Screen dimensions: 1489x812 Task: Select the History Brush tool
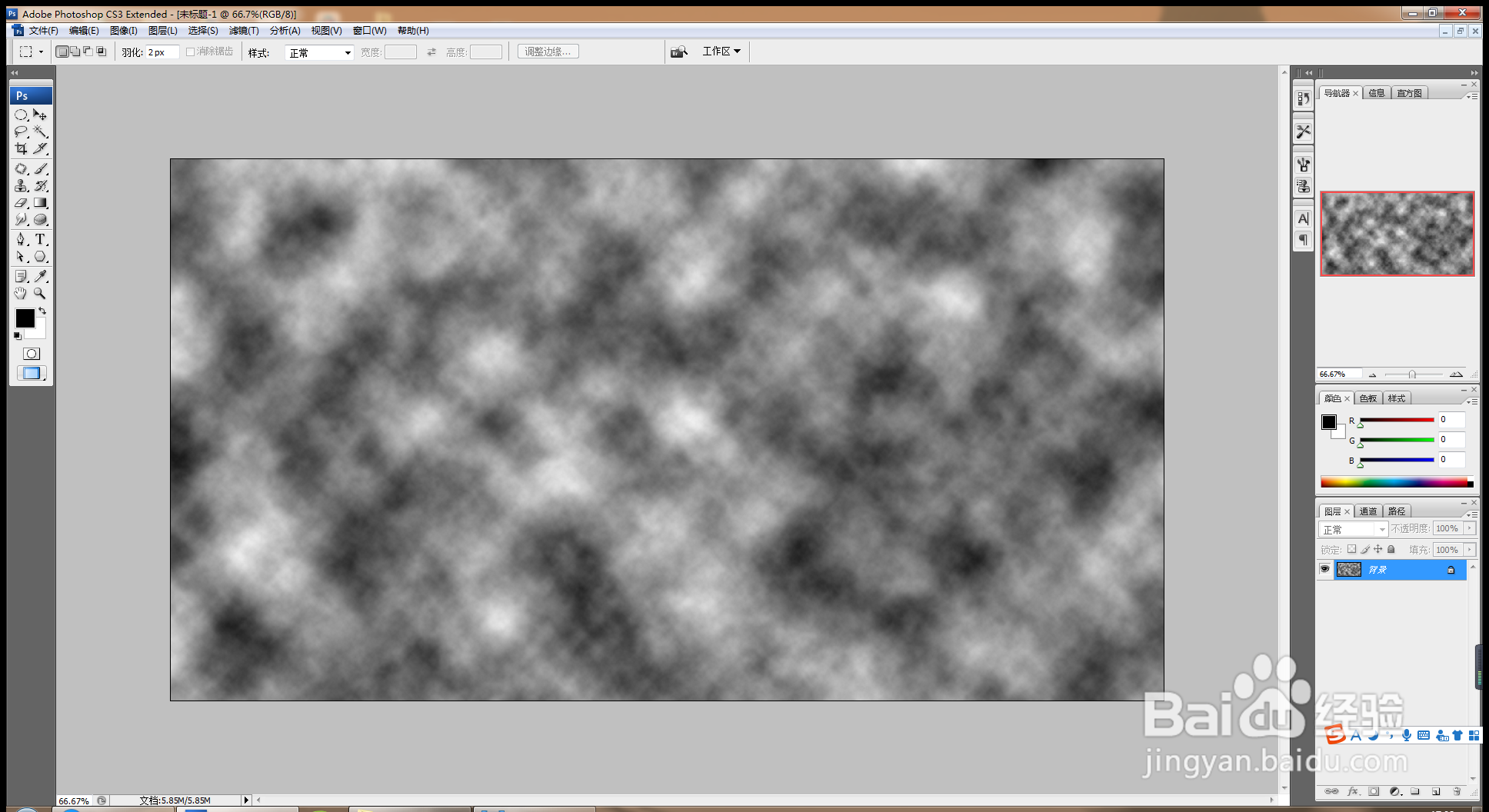click(40, 185)
